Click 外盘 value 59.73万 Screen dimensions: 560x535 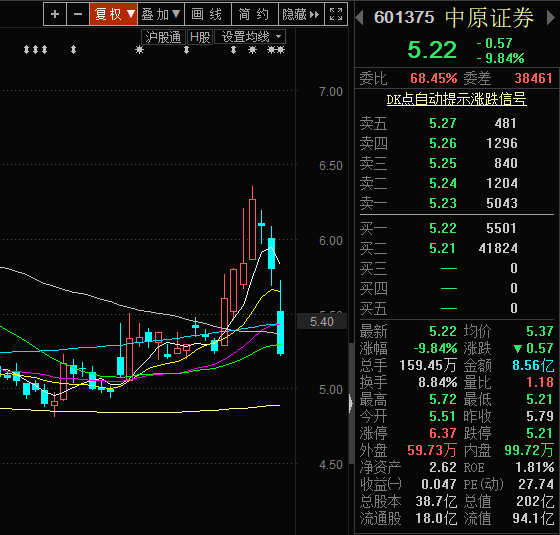tap(432, 450)
